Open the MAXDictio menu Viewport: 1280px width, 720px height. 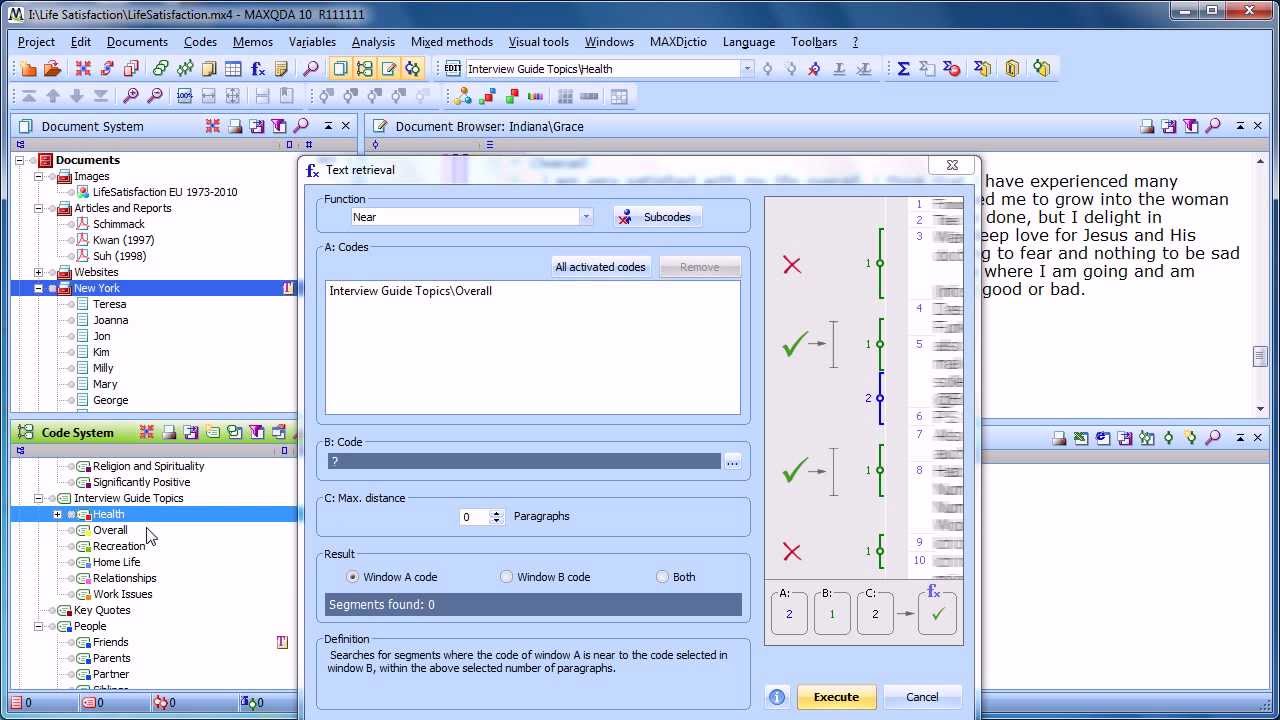(678, 42)
